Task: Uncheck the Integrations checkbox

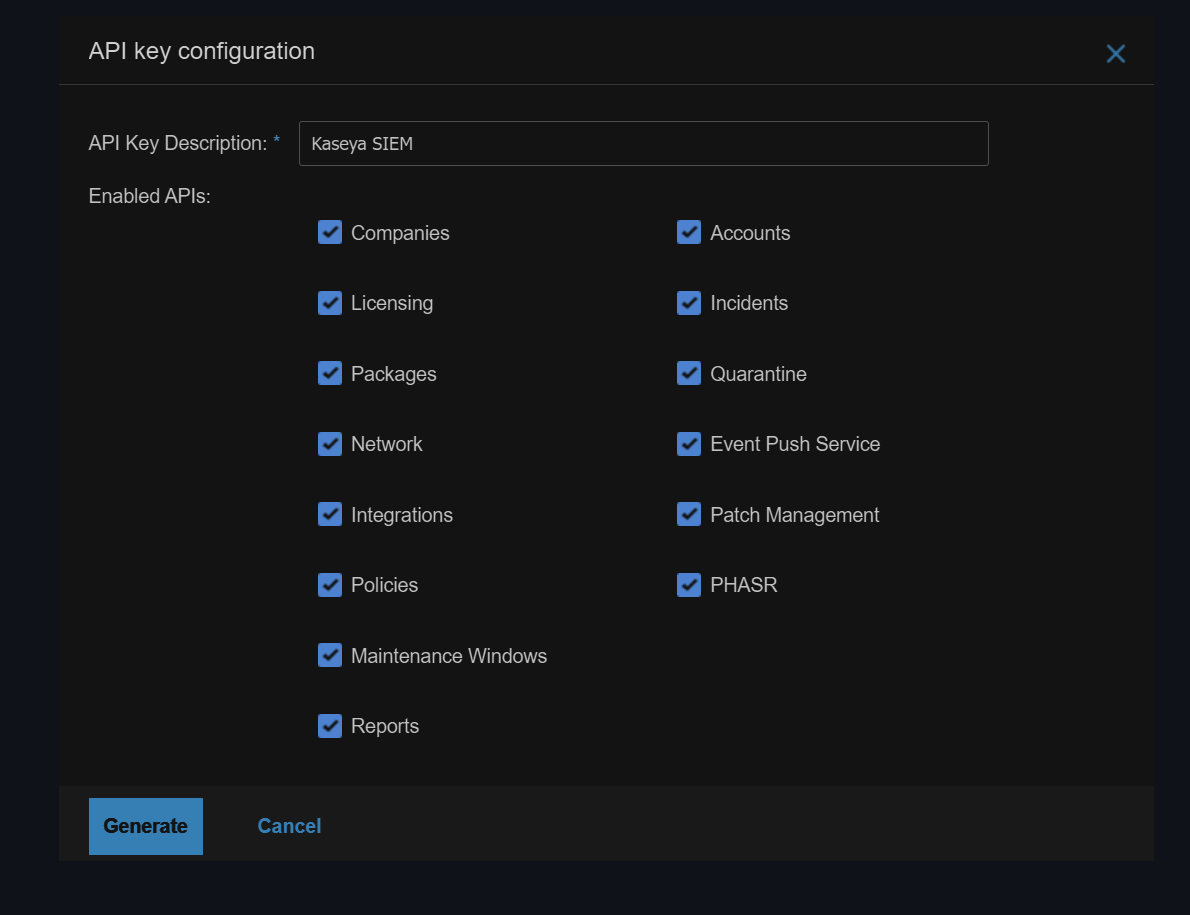Action: coord(329,514)
